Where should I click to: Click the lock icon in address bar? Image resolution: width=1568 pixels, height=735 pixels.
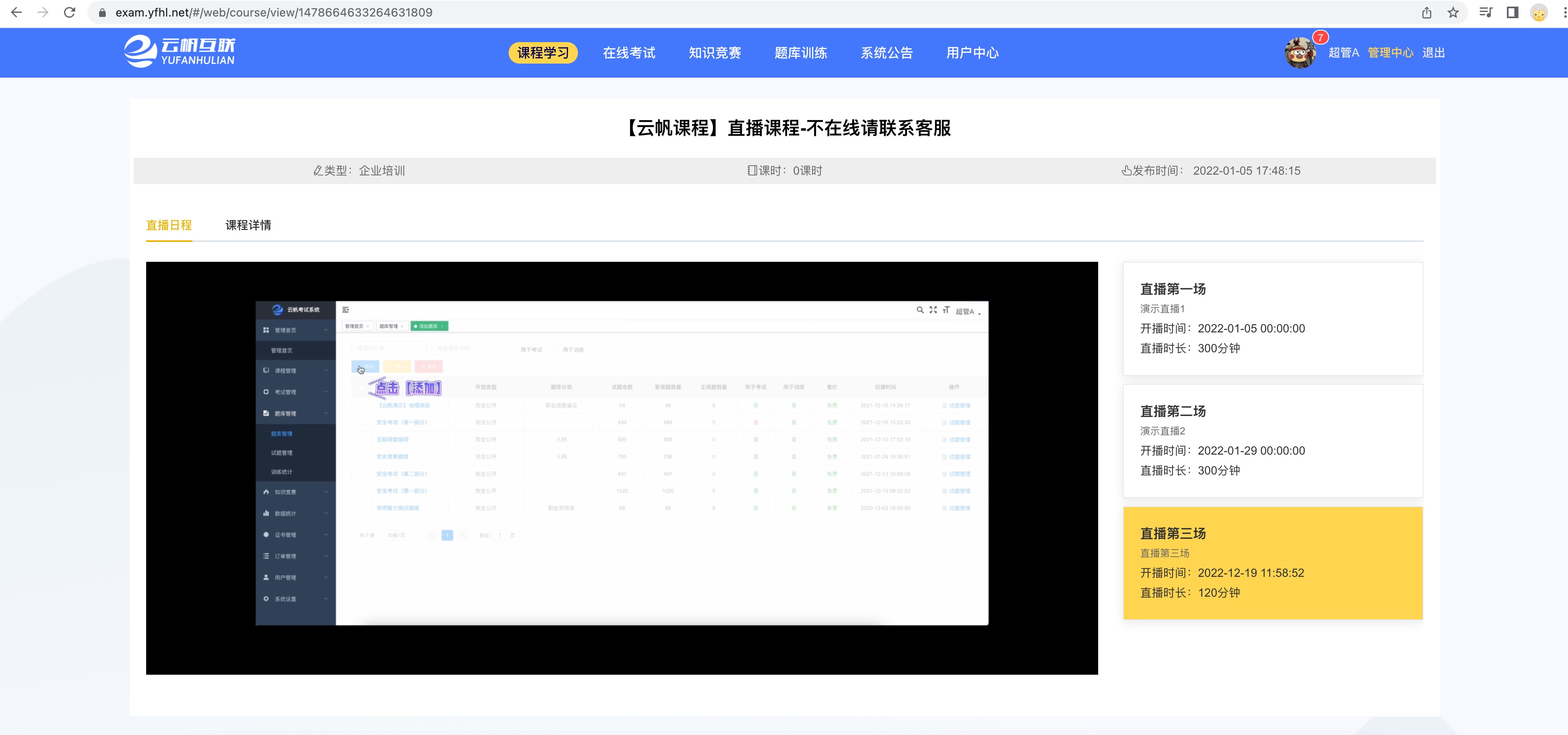coord(102,13)
